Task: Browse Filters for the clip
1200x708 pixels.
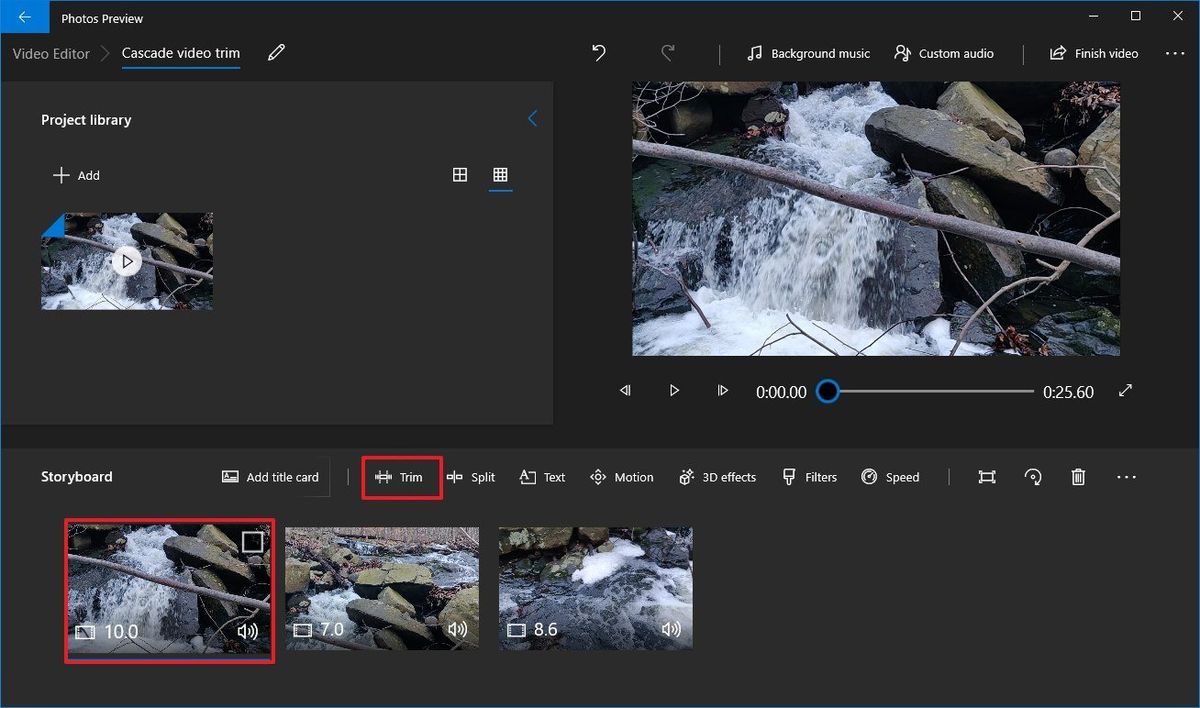Action: [809, 477]
